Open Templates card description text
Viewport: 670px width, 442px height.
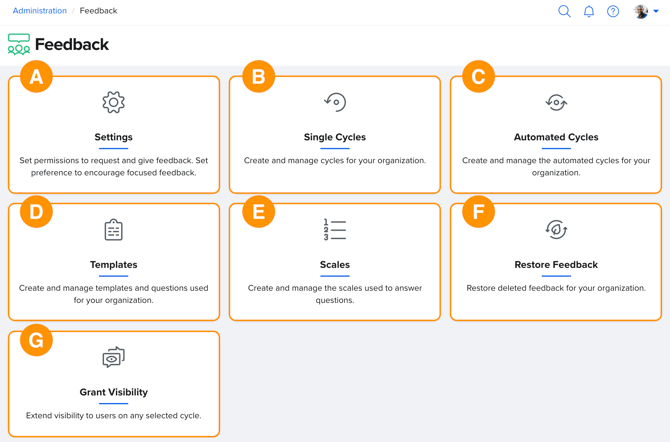point(114,294)
